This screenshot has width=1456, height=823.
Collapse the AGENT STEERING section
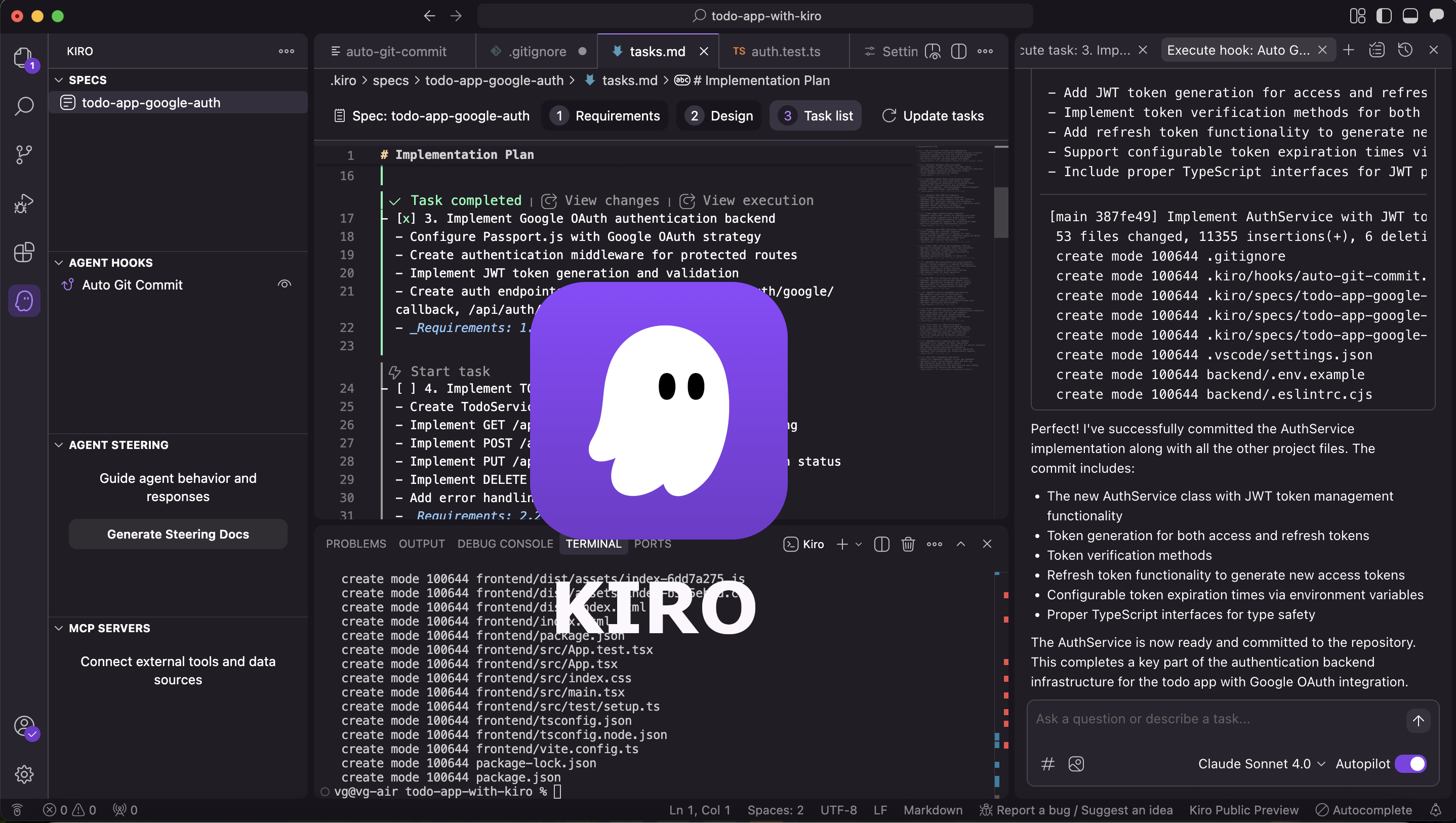coord(59,445)
